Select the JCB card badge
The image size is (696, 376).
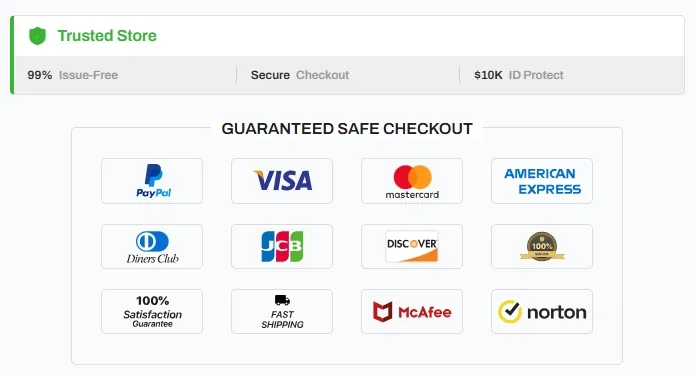[x=282, y=246]
